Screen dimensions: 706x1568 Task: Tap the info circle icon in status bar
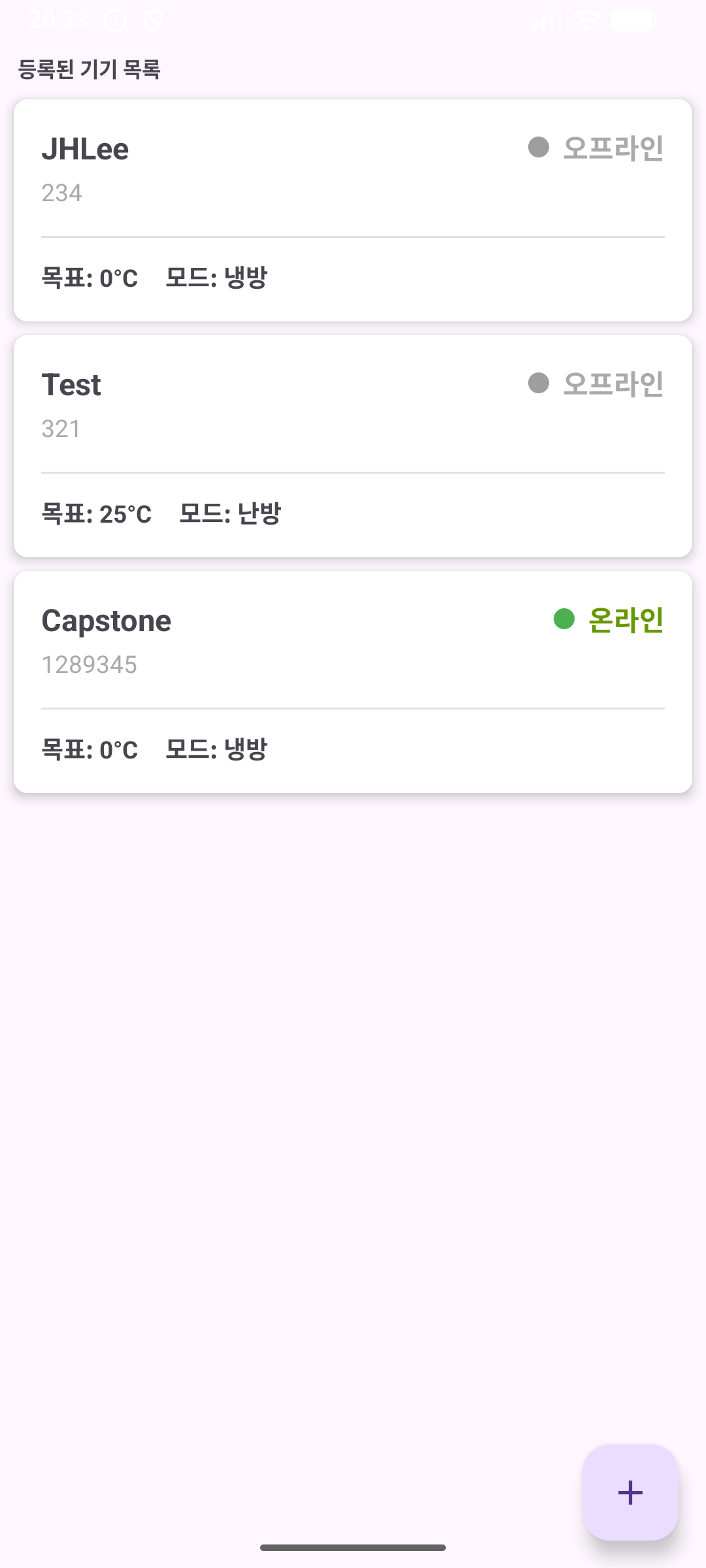(x=115, y=21)
